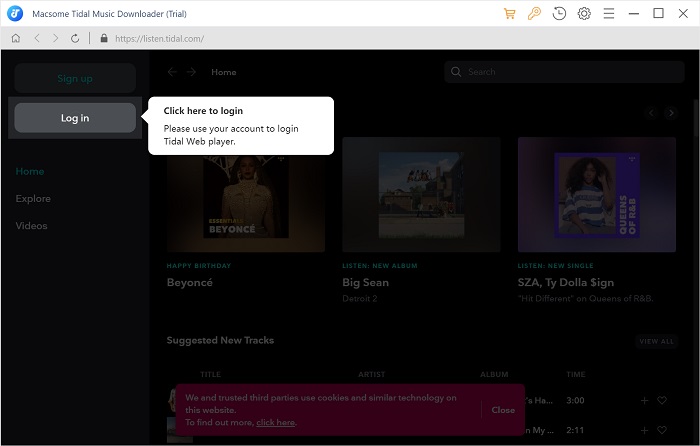700x446 pixels.
Task: Add the 3:00 track with plus icon
Action: 644,401
